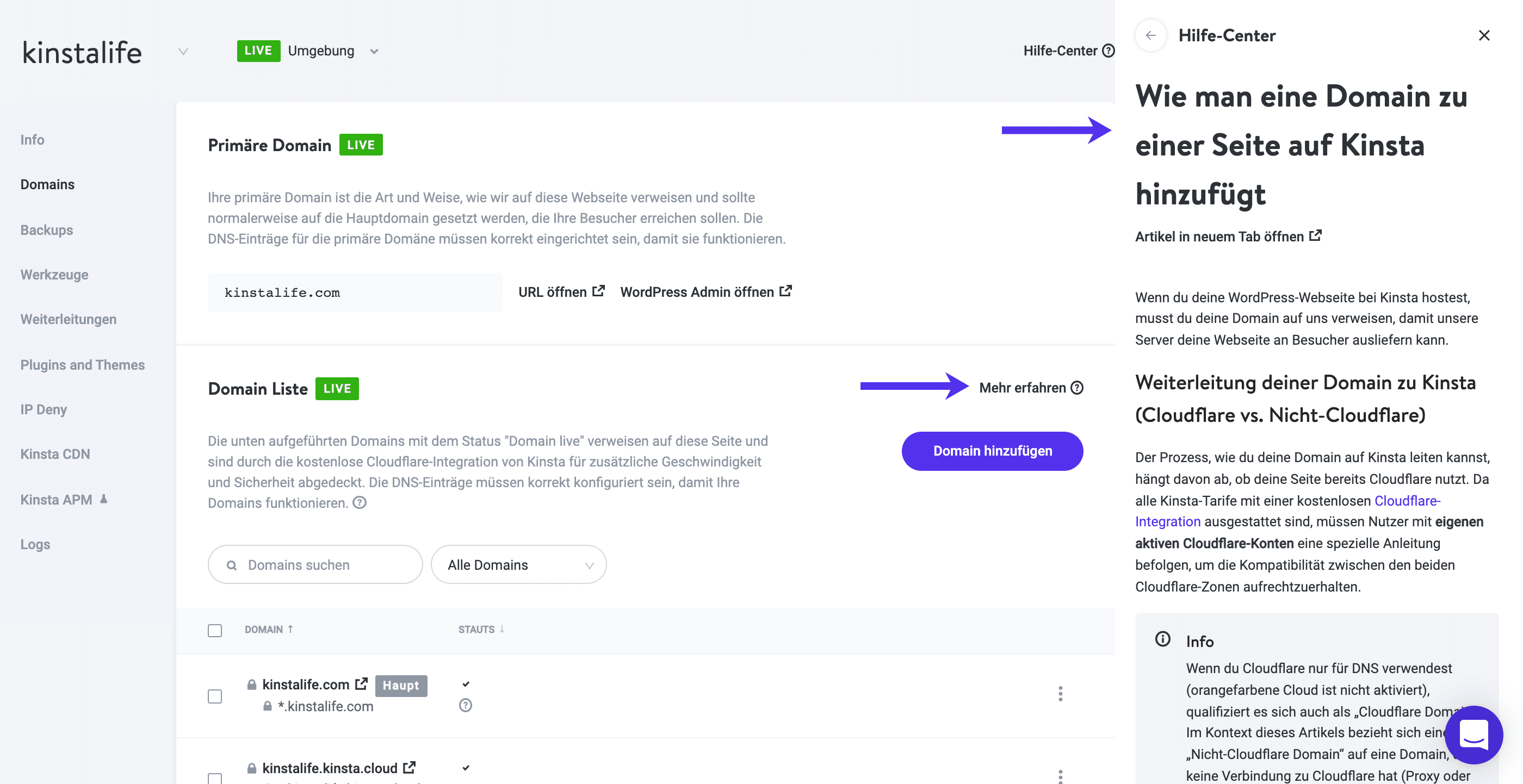Click WordPress Admin öffnen external link icon
Image resolution: width=1523 pixels, height=784 pixels.
[786, 291]
